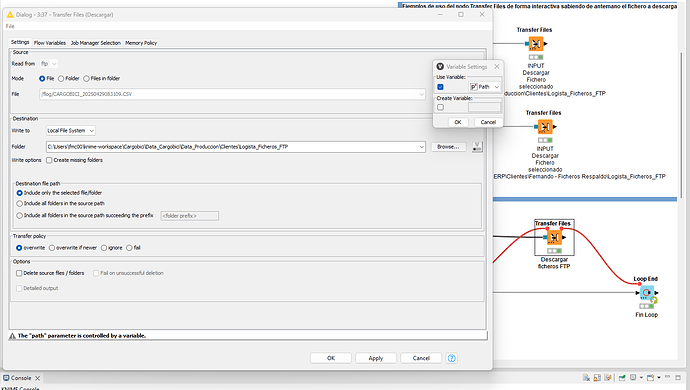The height and width of the screenshot is (390, 690).
Task: Click the Variable Settings V logo icon
Action: tap(440, 66)
